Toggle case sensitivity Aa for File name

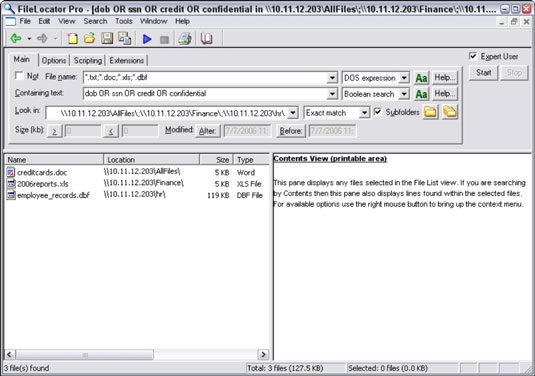tap(421, 78)
